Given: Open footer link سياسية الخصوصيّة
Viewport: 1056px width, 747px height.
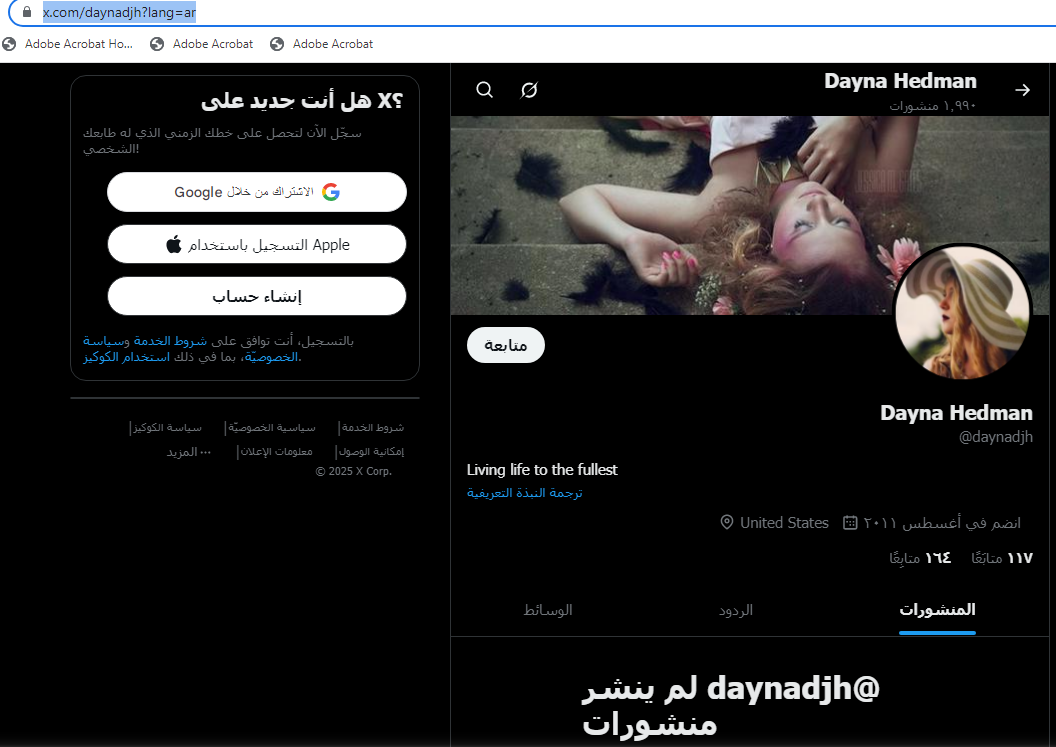Looking at the screenshot, I should [271, 428].
